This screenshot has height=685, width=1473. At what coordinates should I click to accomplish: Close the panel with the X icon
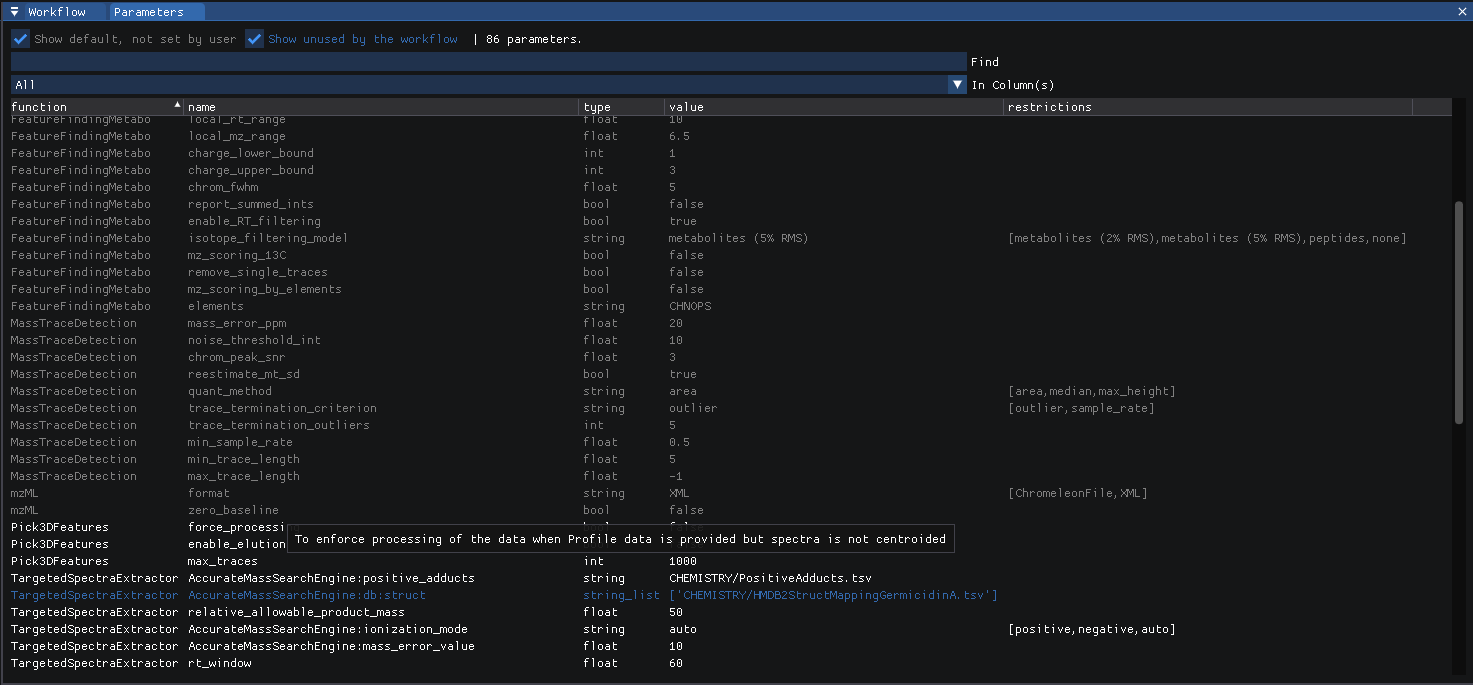1462,12
